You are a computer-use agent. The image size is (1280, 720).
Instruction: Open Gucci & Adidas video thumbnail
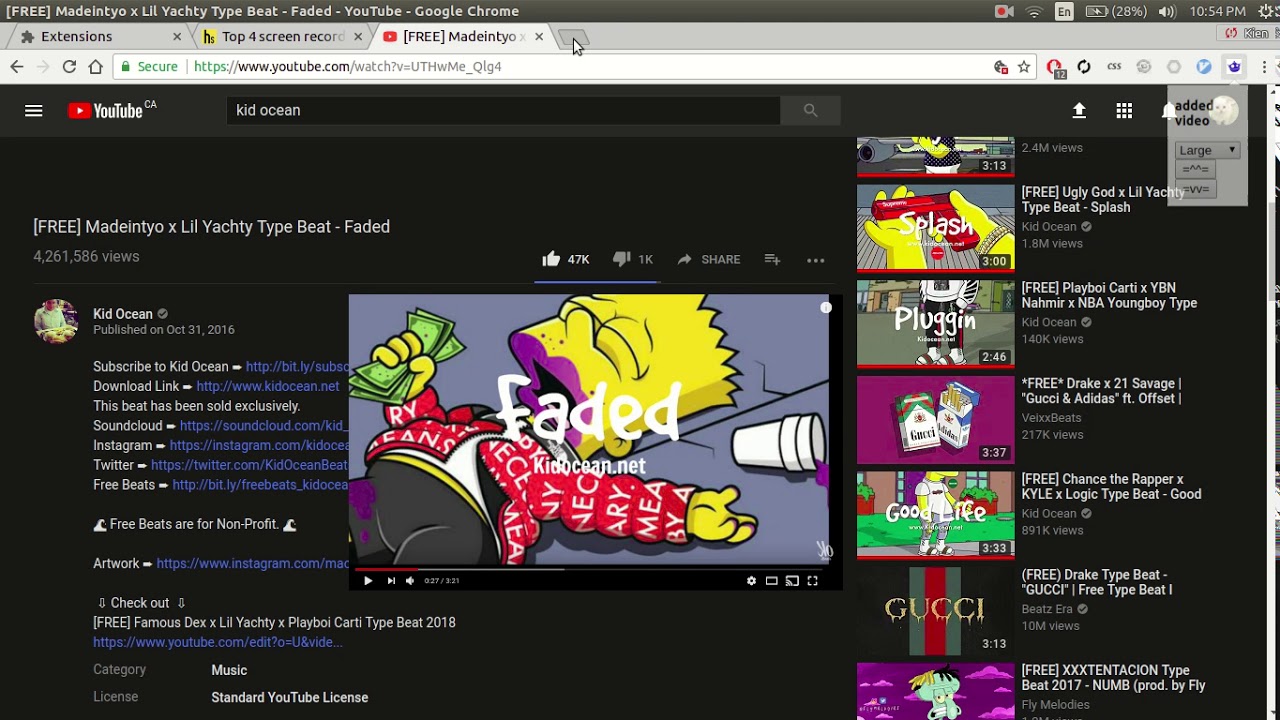tap(935, 419)
